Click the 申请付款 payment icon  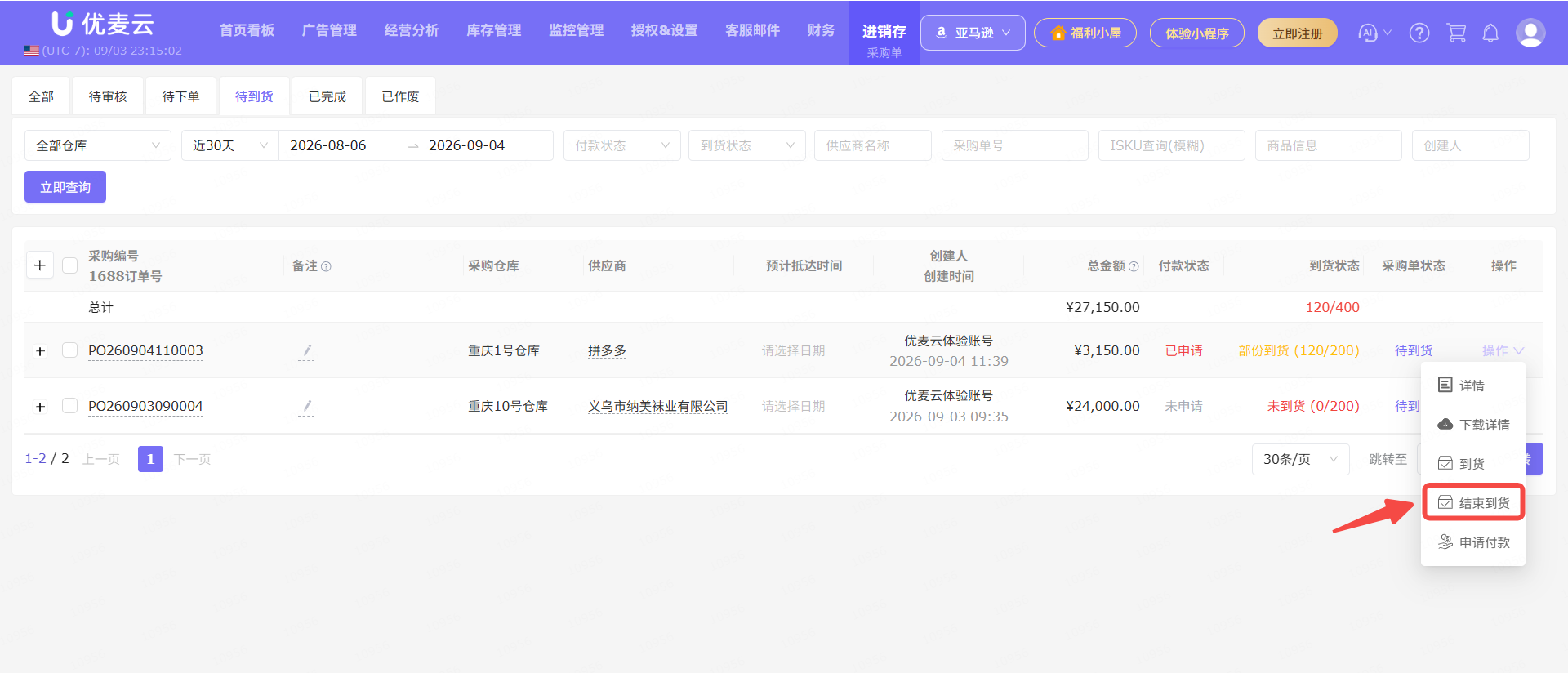tap(1445, 542)
